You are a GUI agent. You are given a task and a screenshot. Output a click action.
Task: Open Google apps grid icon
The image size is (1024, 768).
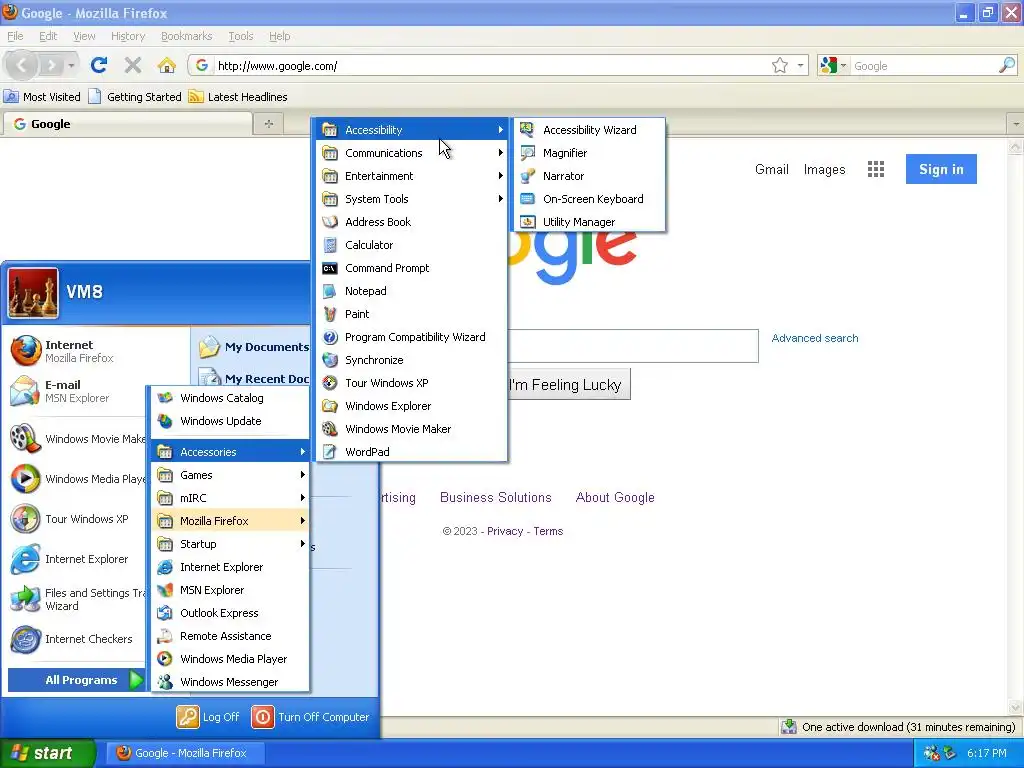tap(876, 170)
